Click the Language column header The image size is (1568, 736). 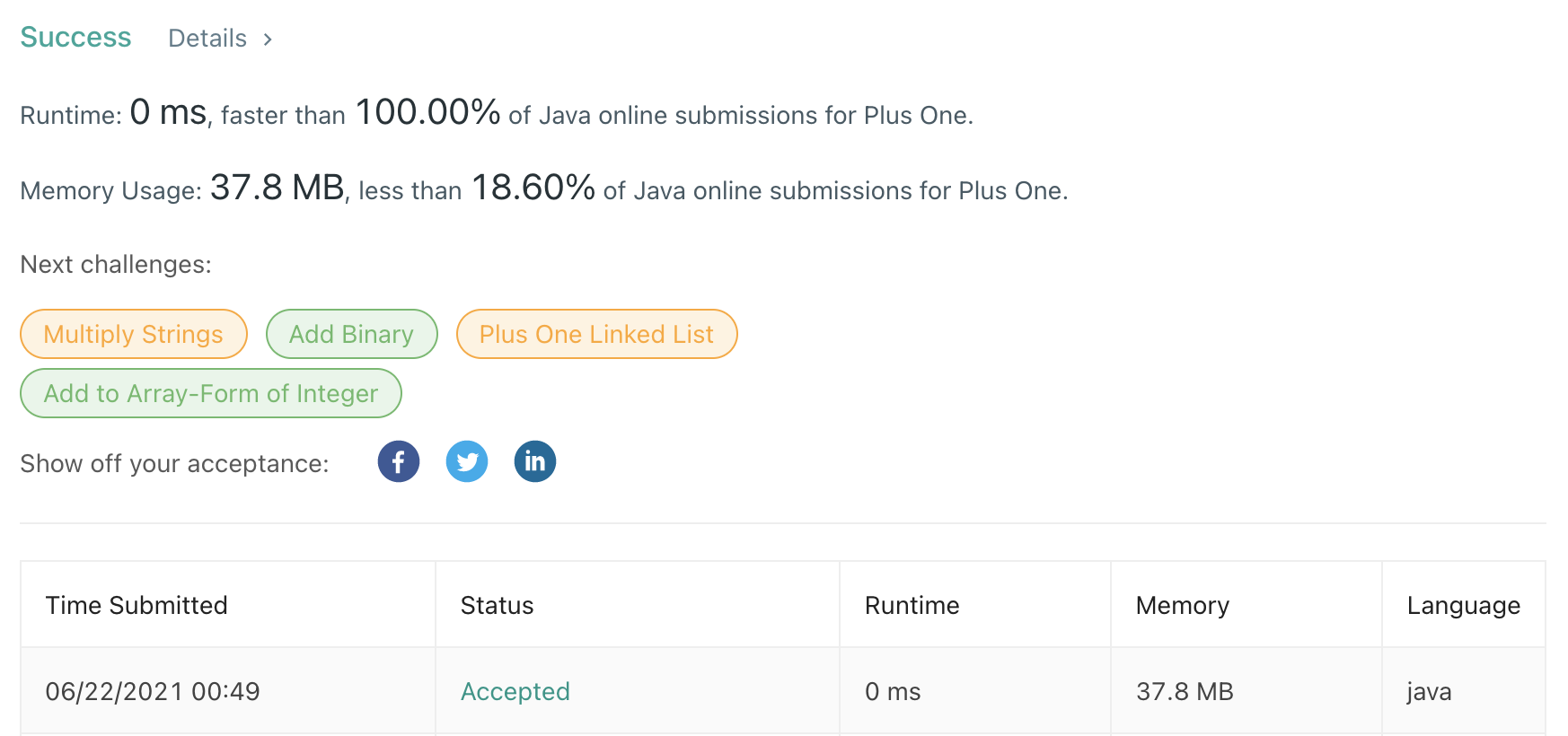(x=1464, y=605)
